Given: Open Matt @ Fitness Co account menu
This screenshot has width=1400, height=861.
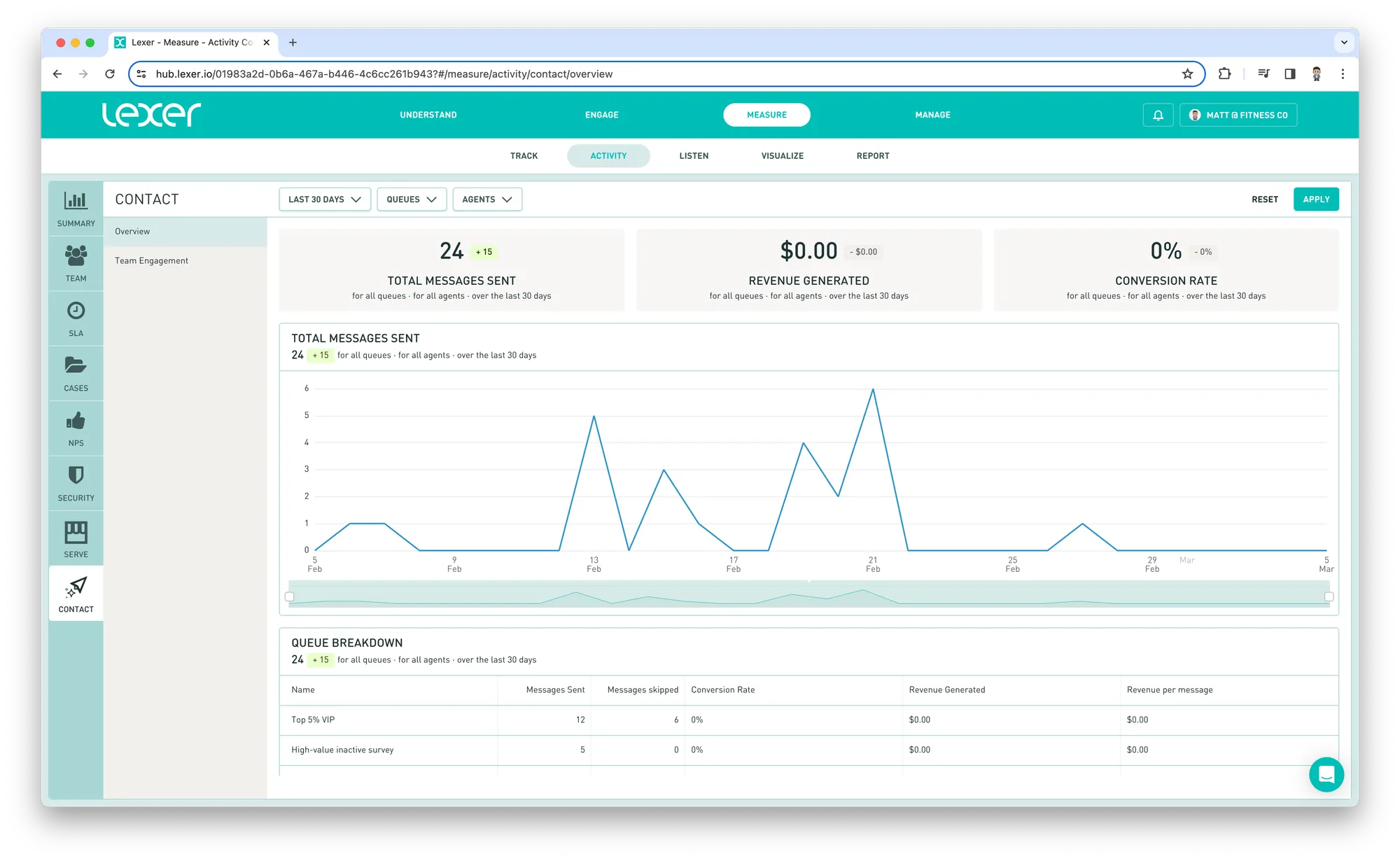Looking at the screenshot, I should click(x=1238, y=115).
